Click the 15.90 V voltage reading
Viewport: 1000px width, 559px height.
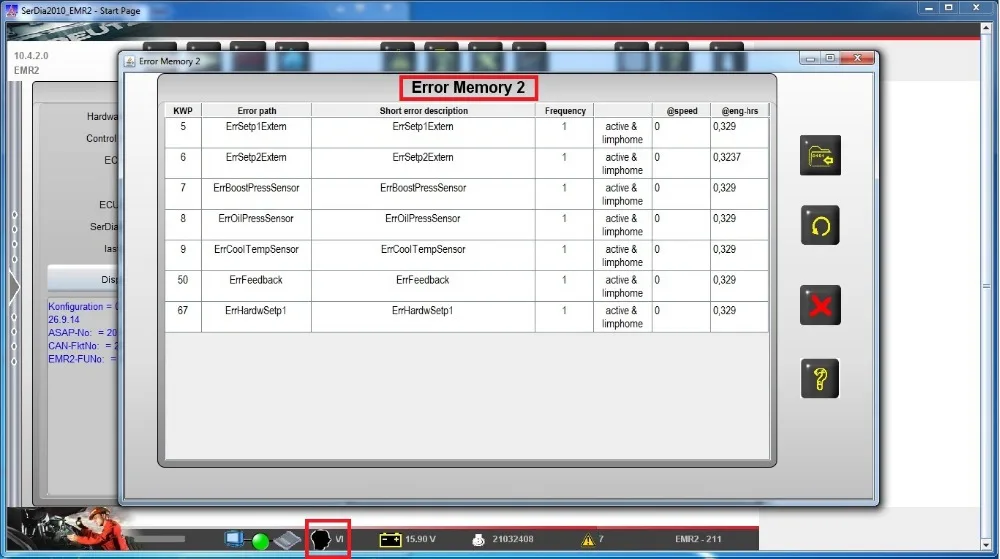coord(420,539)
